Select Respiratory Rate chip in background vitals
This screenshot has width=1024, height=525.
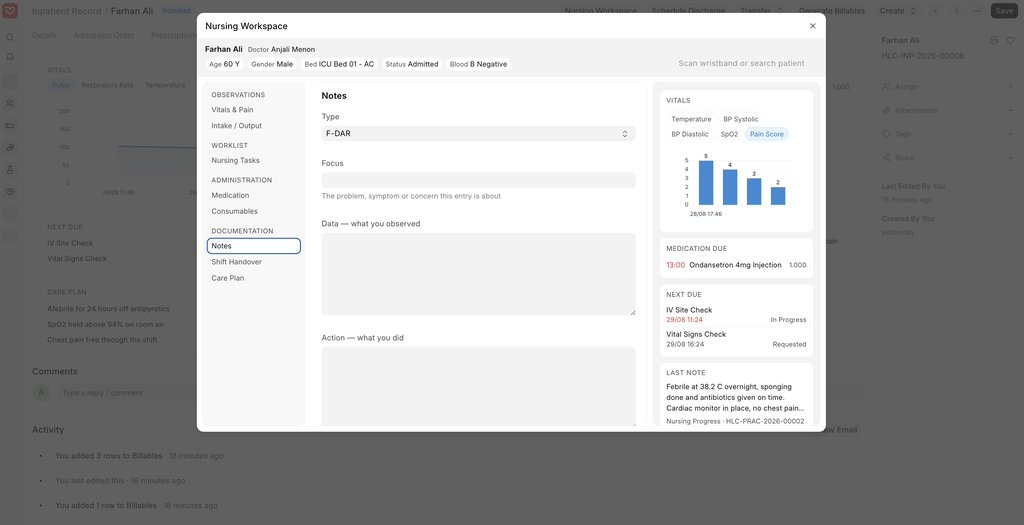(x=107, y=85)
